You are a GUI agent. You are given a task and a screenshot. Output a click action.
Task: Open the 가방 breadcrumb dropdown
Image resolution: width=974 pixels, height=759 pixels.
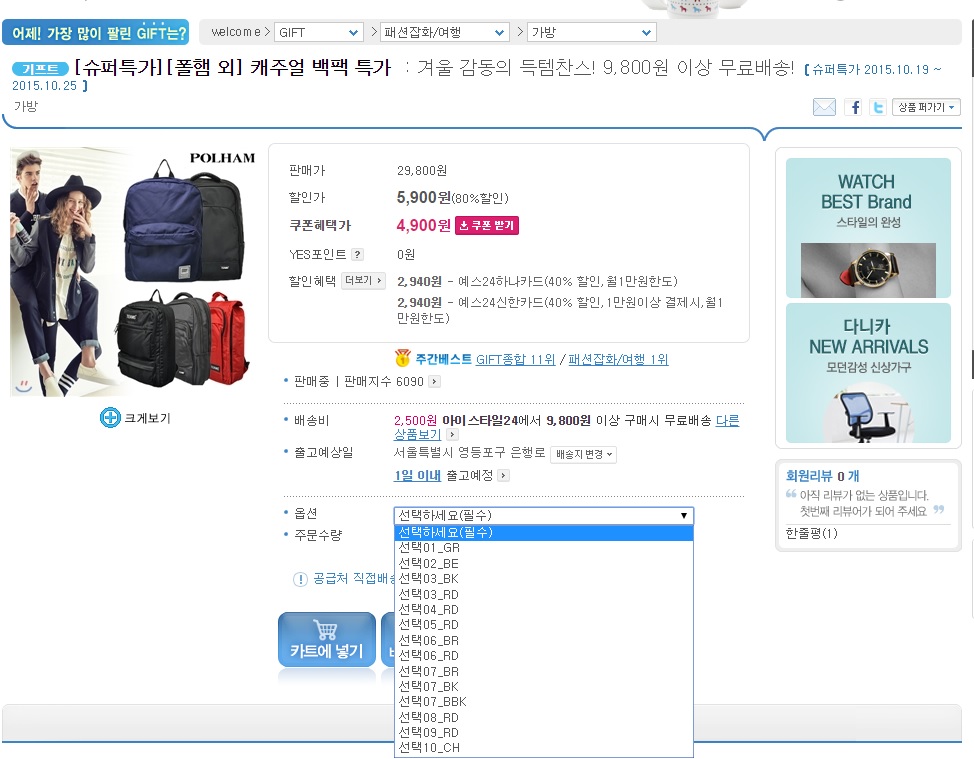(591, 33)
